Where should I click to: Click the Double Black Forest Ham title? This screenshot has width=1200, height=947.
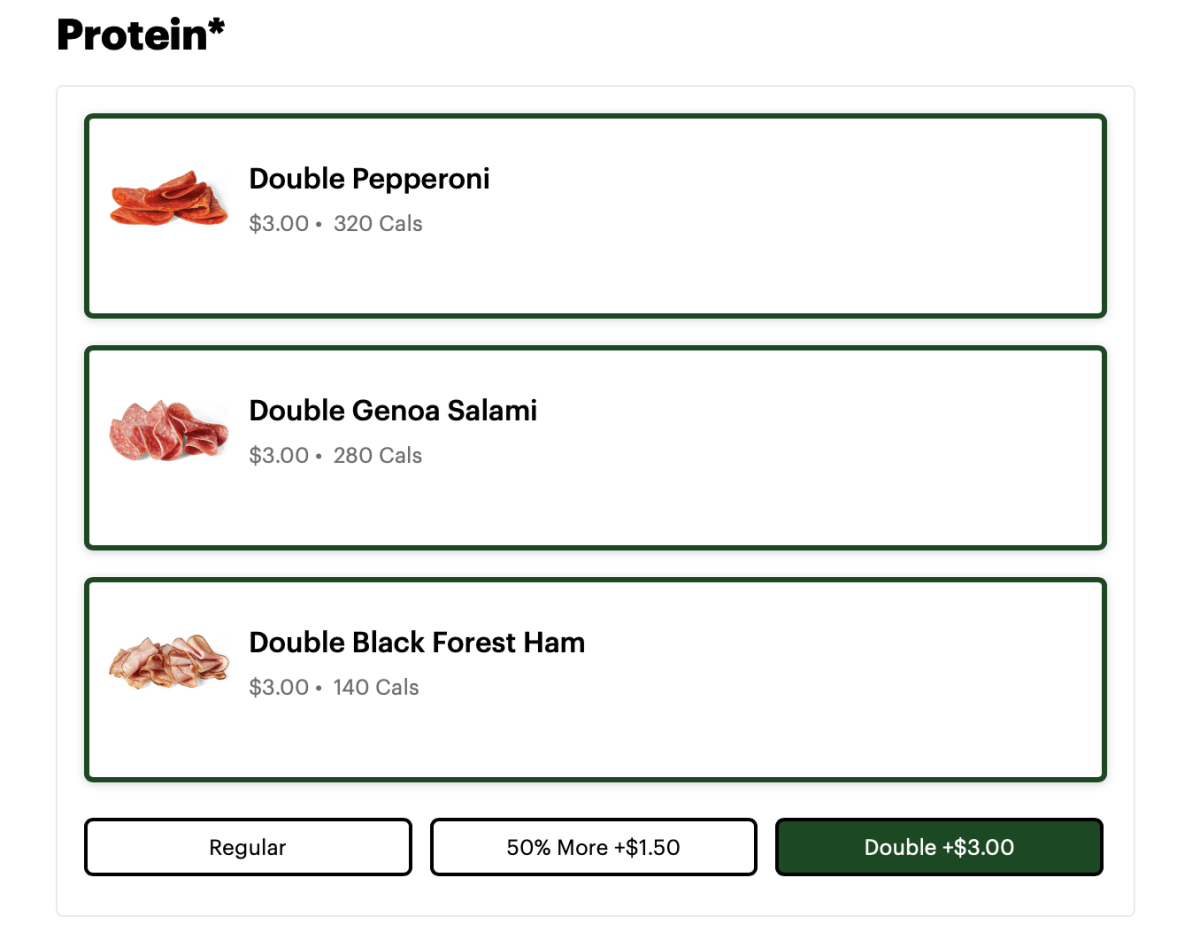click(417, 642)
